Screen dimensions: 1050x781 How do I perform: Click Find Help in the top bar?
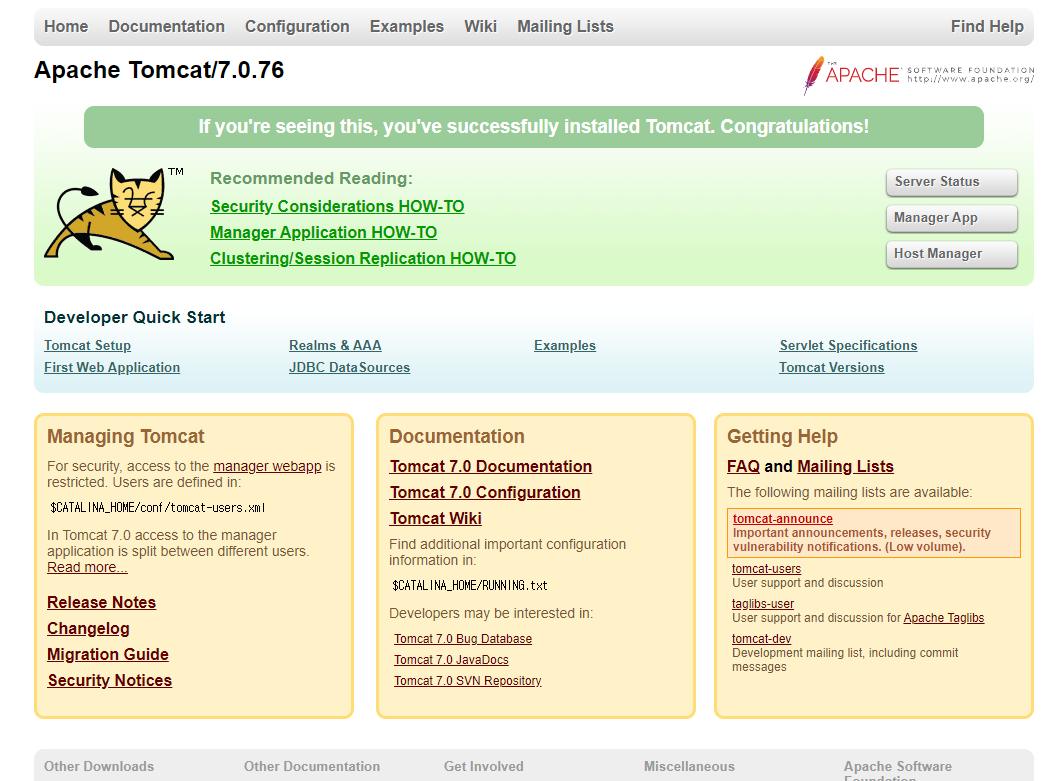tap(987, 26)
